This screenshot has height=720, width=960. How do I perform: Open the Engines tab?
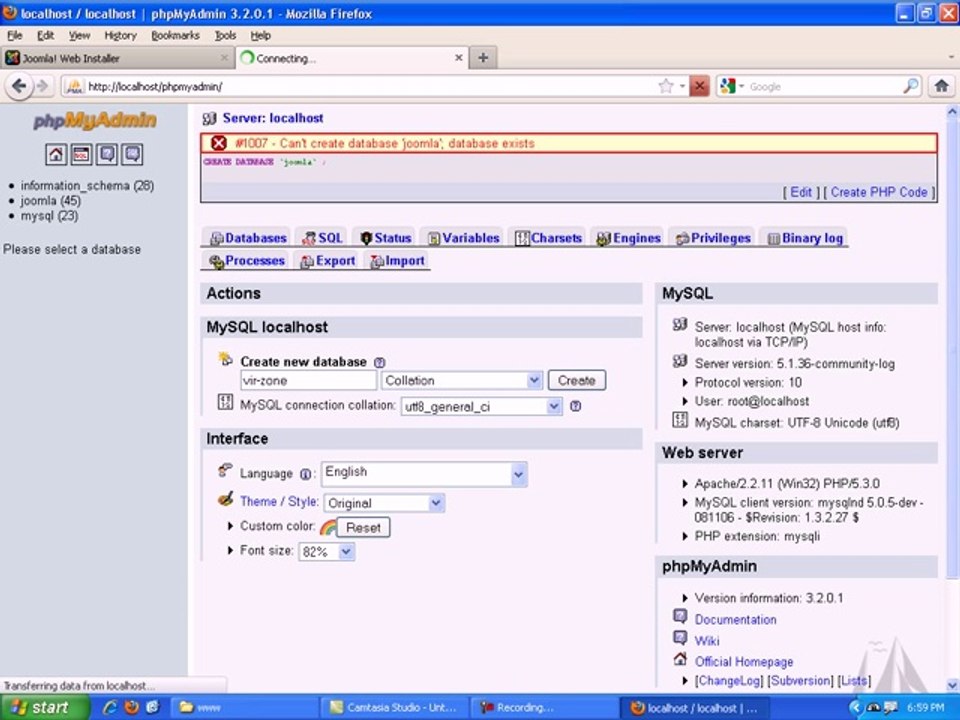tap(629, 238)
